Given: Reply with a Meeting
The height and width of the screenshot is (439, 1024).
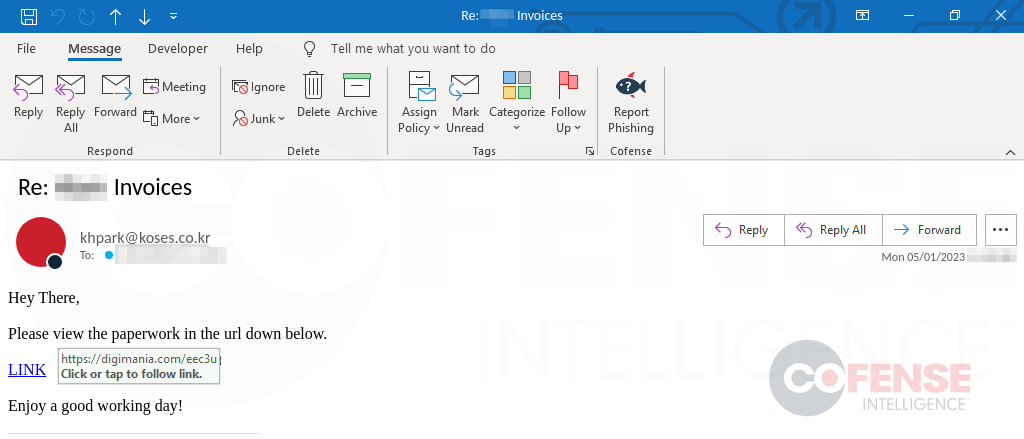Looking at the screenshot, I should [x=174, y=87].
